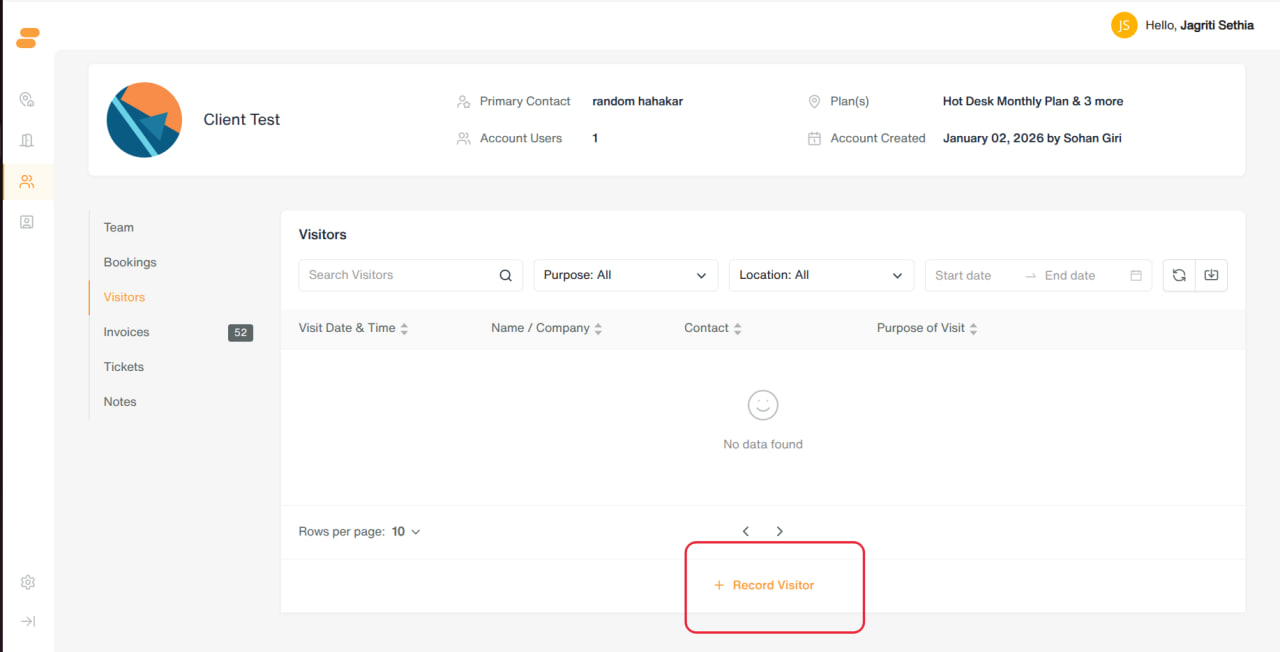This screenshot has width=1280, height=652.
Task: Switch to the Bookings tab
Action: tap(130, 262)
